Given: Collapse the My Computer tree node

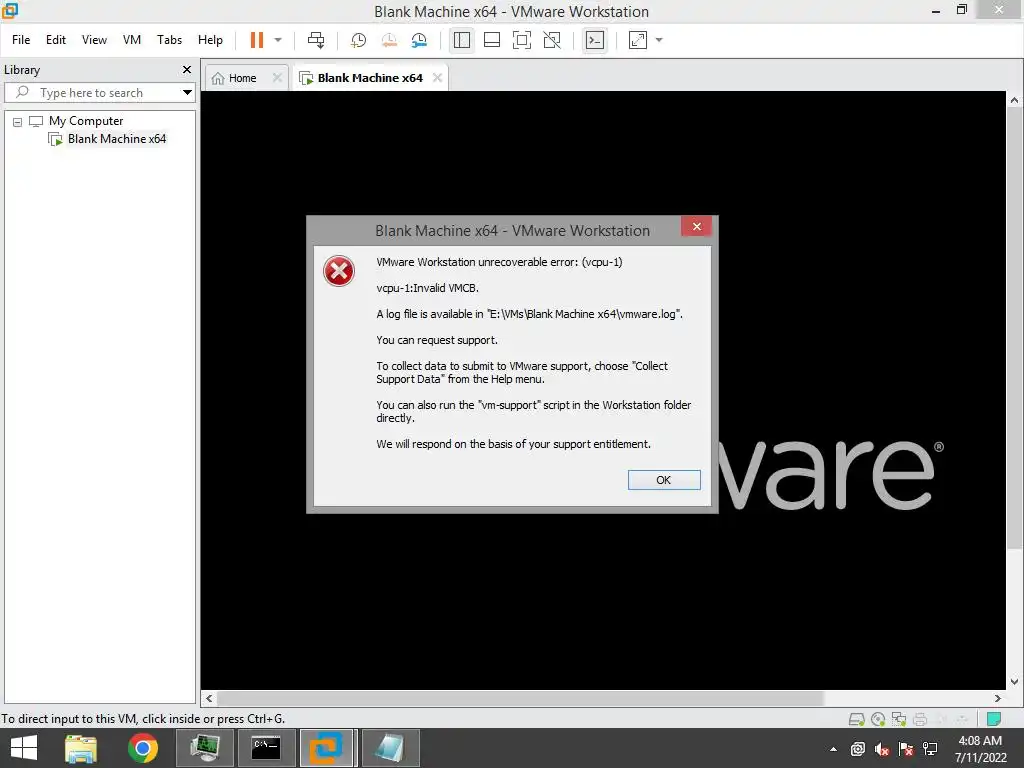Looking at the screenshot, I should click(18, 121).
